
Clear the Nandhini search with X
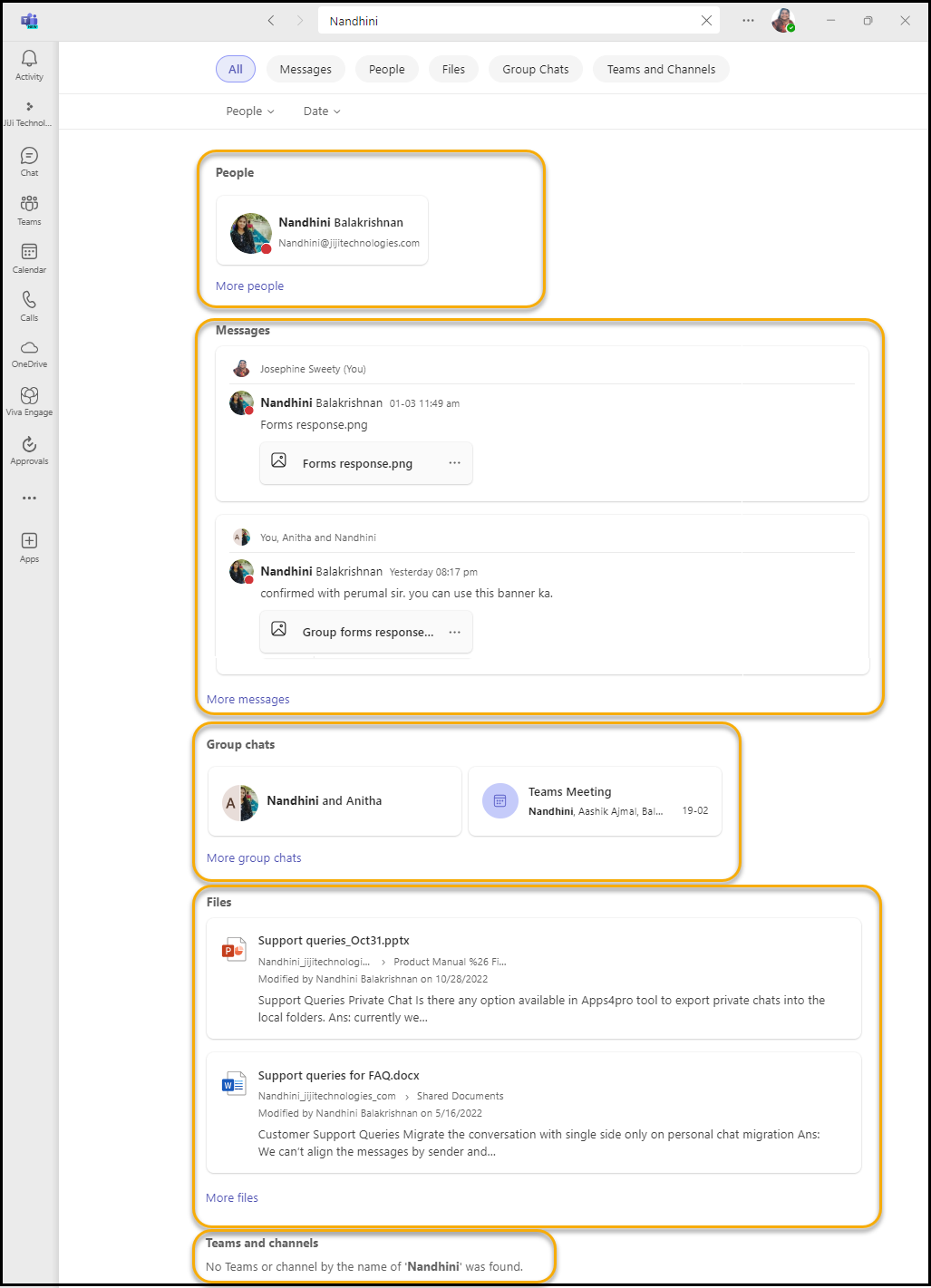706,21
